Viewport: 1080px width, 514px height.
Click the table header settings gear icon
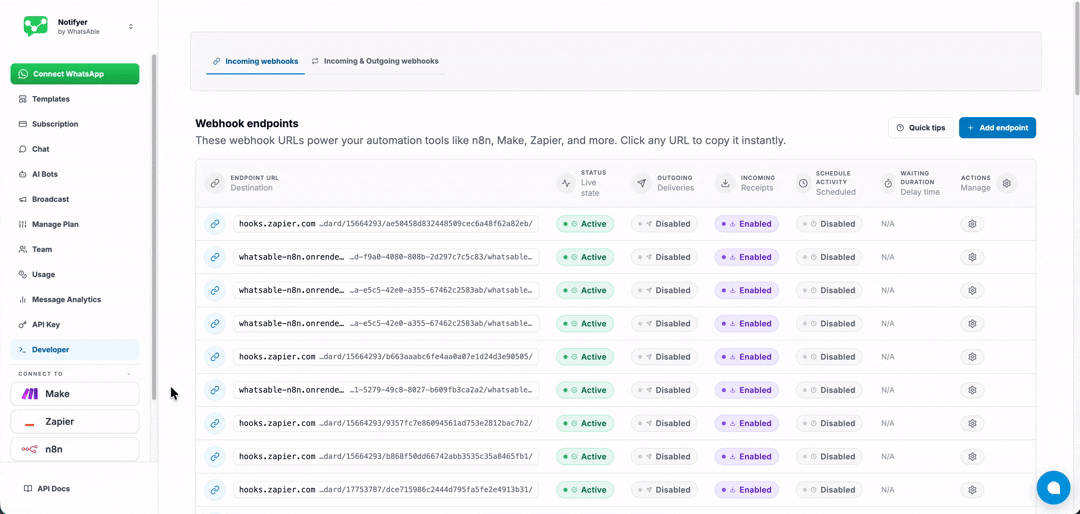(1006, 183)
